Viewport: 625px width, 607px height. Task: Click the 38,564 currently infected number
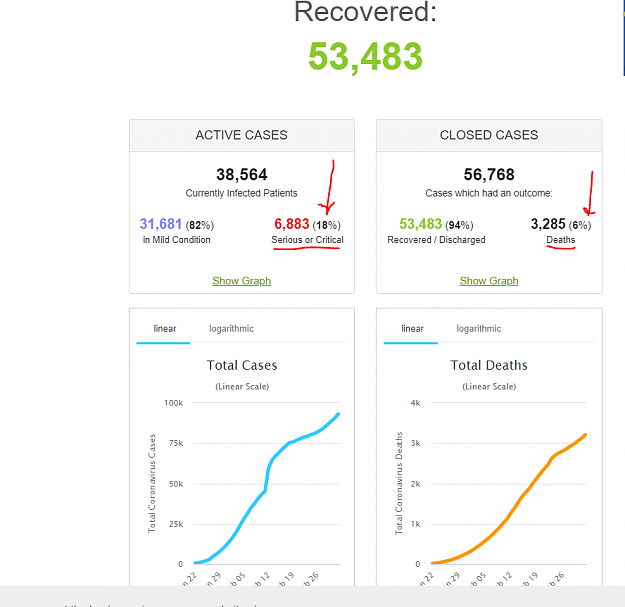242,175
